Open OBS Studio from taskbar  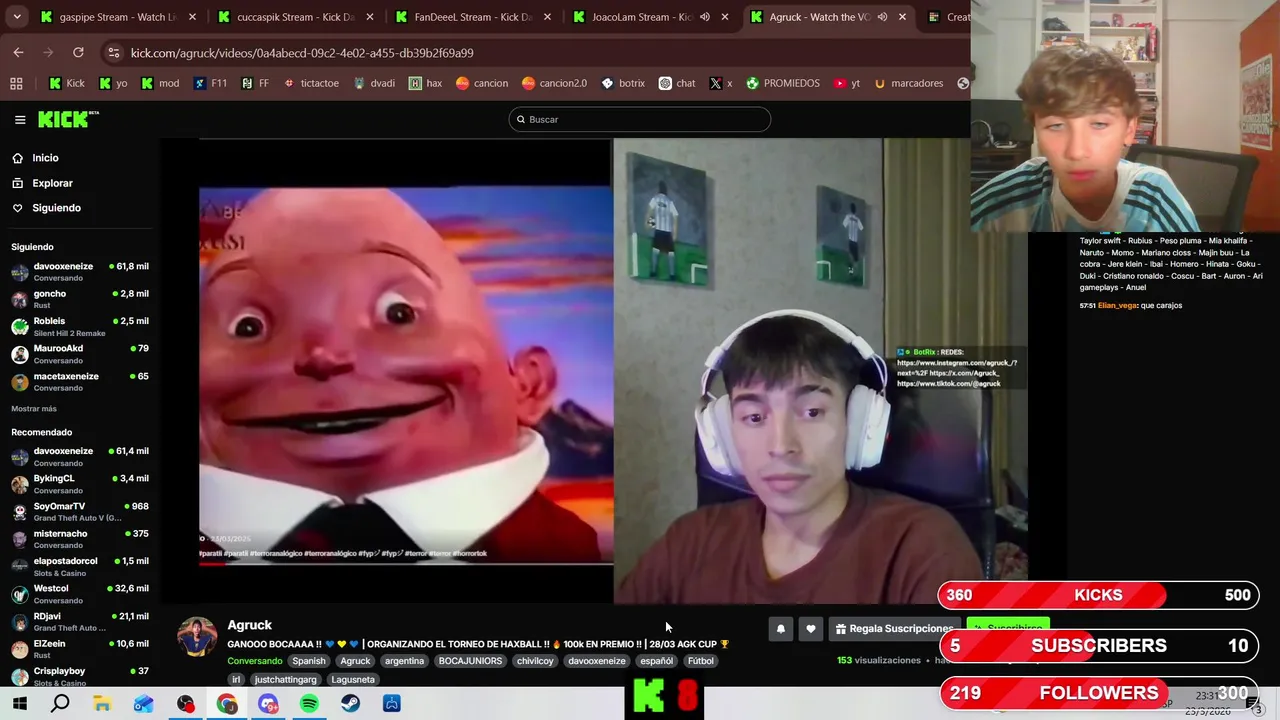[x=185, y=704]
